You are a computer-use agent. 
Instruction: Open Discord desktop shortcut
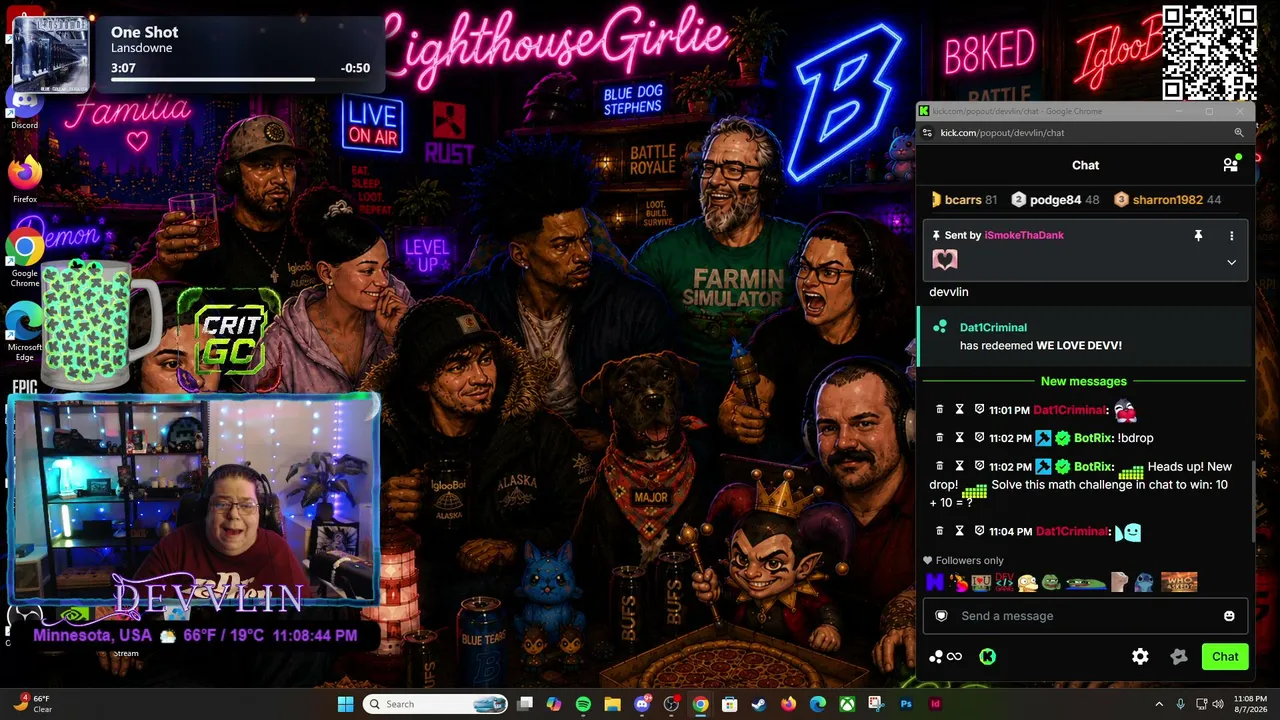[24, 108]
